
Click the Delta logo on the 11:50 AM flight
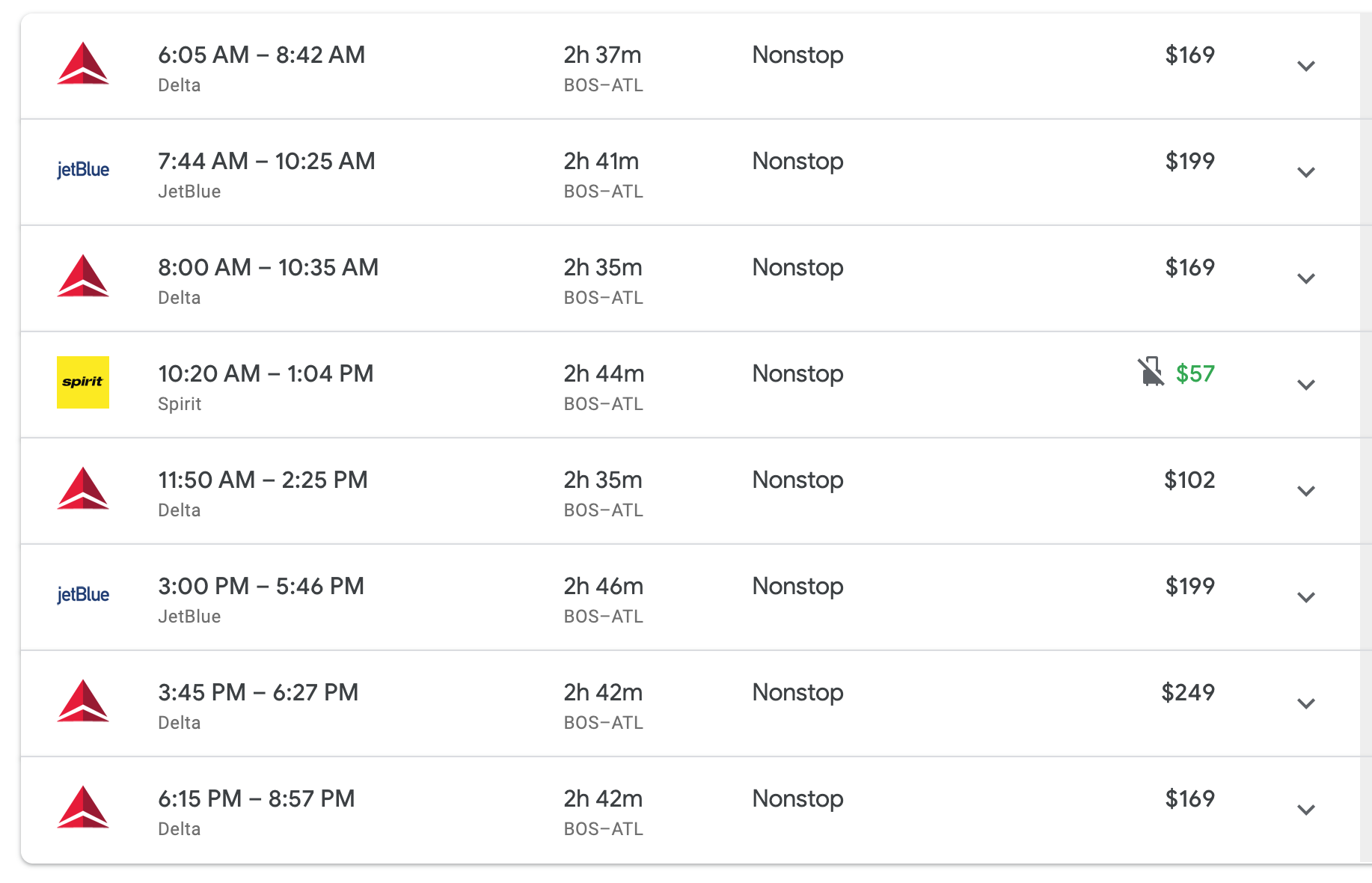coord(83,489)
